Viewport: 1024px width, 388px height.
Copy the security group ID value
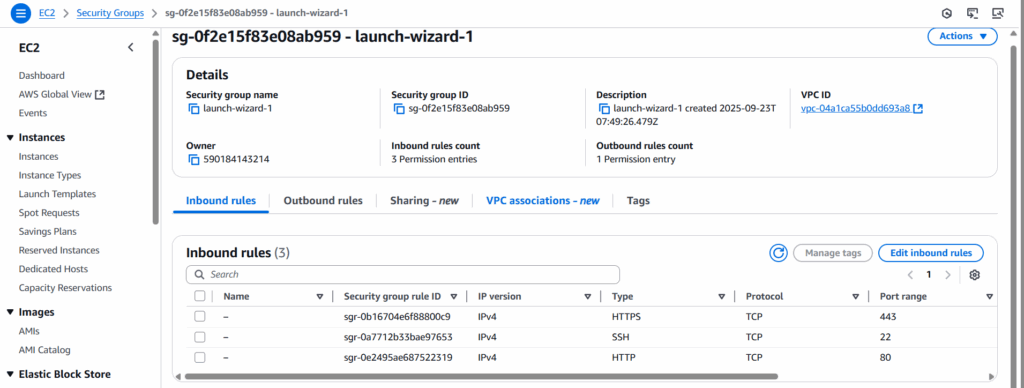coord(399,108)
